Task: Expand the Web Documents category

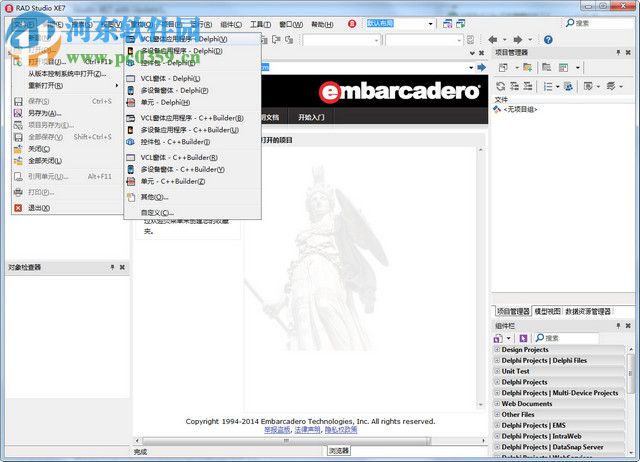Action: point(497,403)
